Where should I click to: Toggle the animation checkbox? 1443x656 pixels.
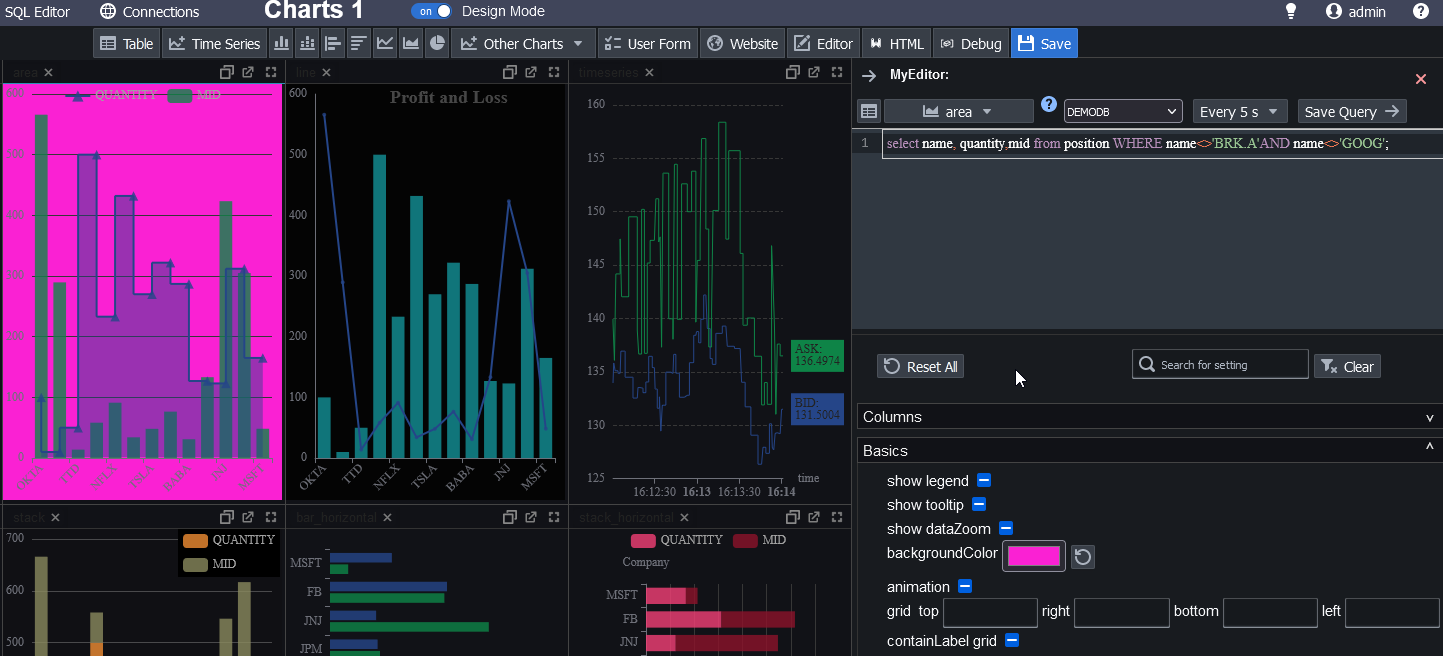(965, 587)
